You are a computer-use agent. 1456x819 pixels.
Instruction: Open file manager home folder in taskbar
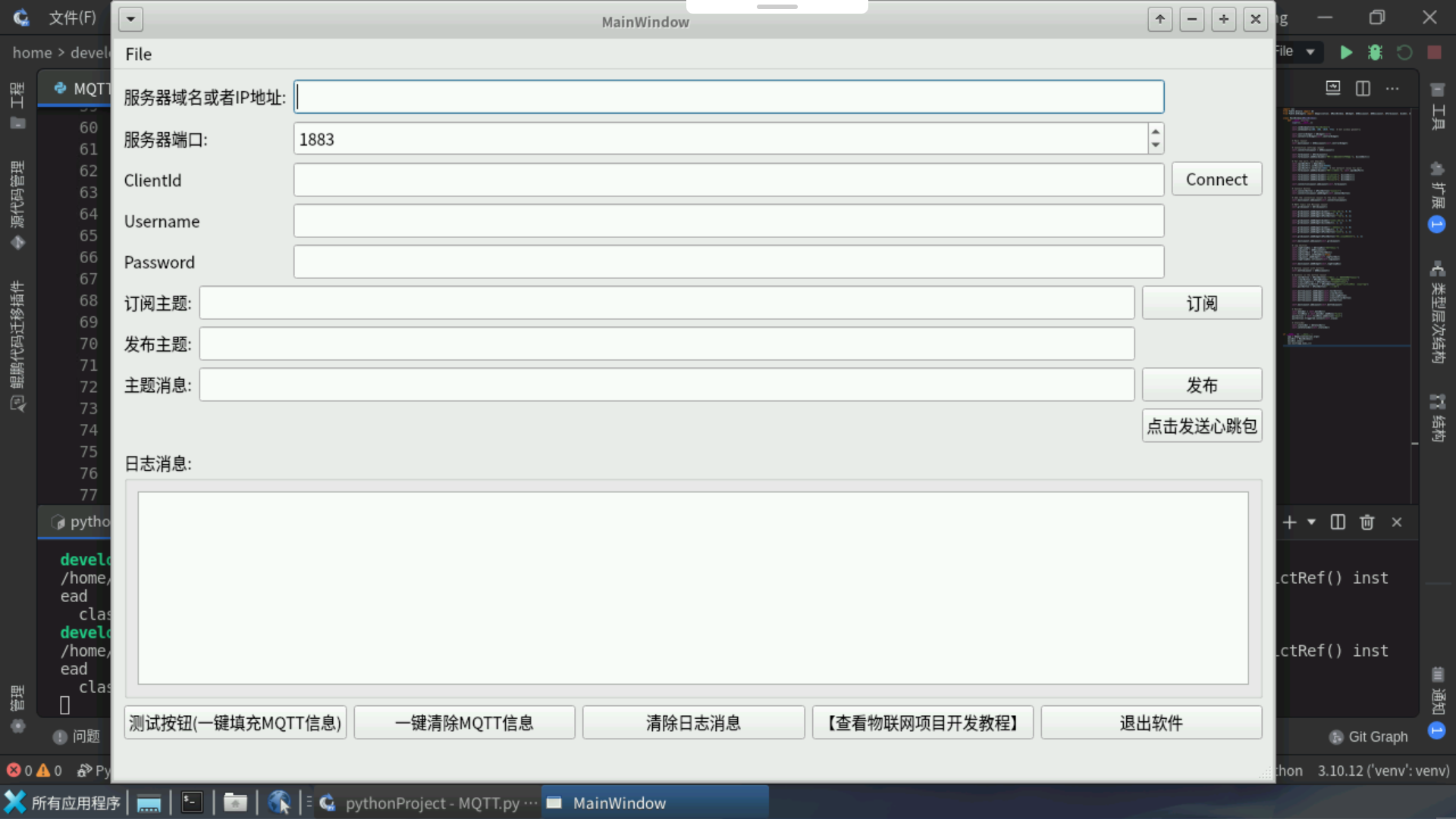[x=235, y=802]
